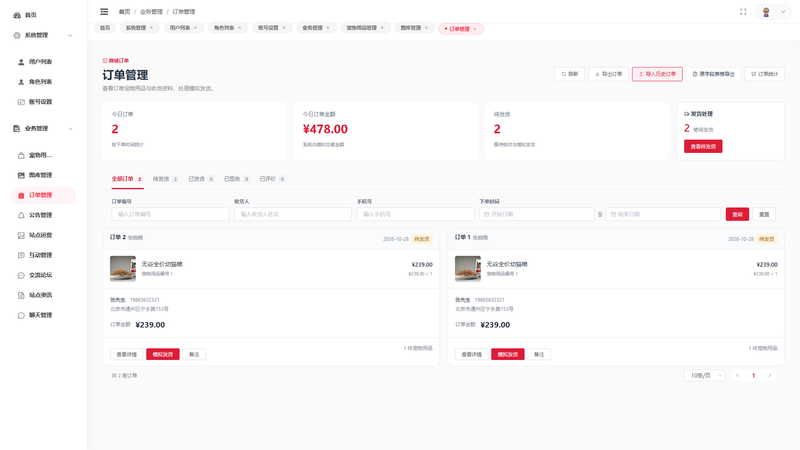Image resolution: width=800 pixels, height=450 pixels.
Task: Open the 开始日期 date picker field
Action: click(537, 214)
